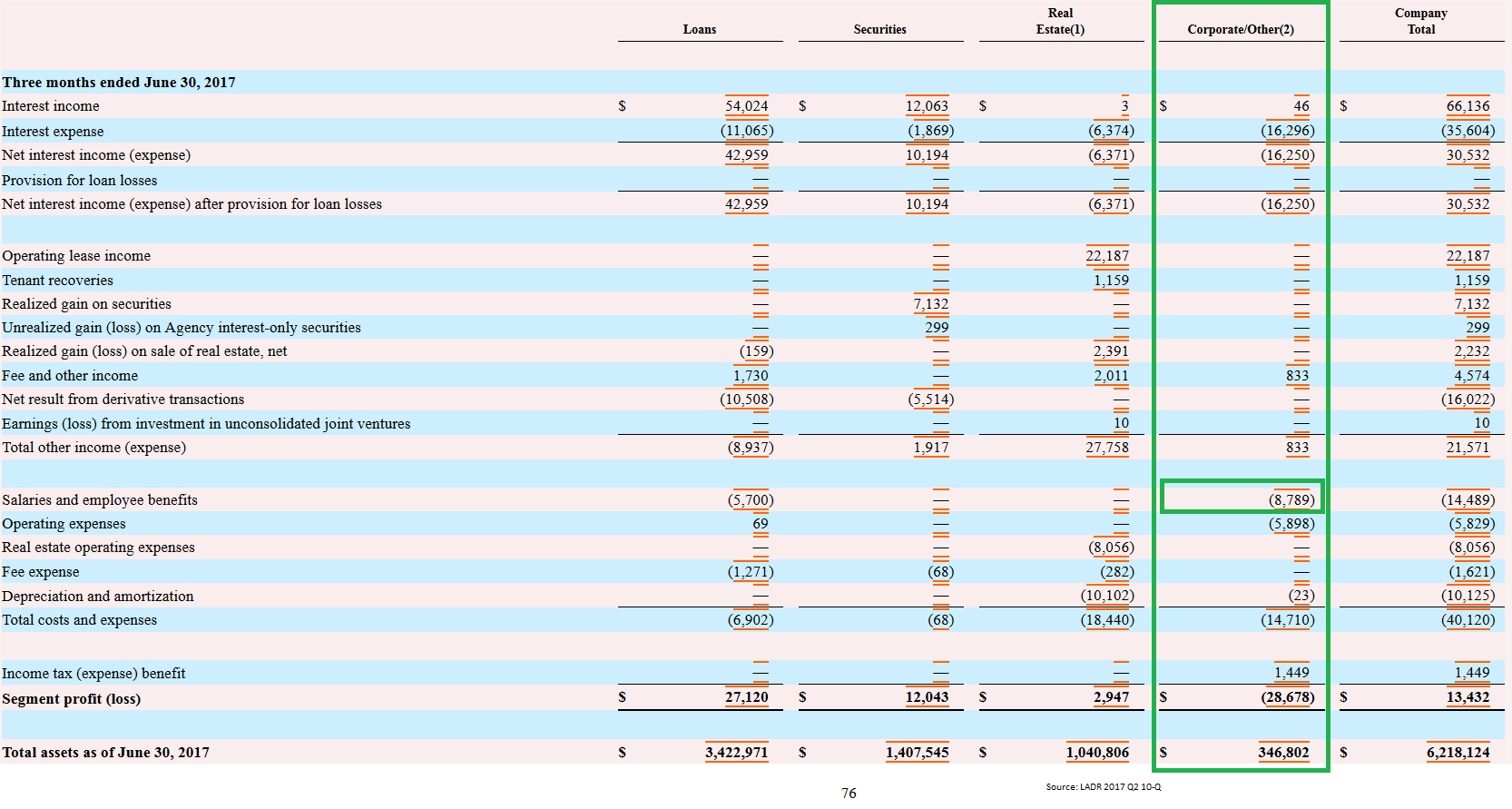Select the 'Salaries and employee benefits' row label
Screen dimensions: 1512x809
pos(100,500)
